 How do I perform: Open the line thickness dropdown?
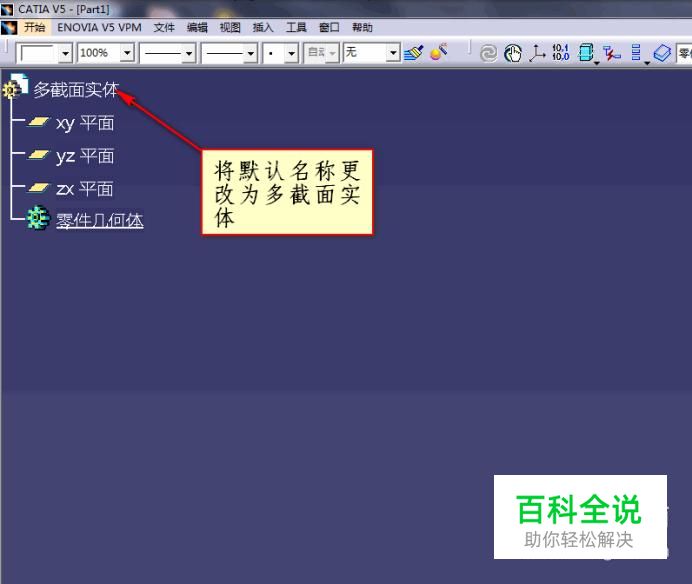[x=189, y=53]
